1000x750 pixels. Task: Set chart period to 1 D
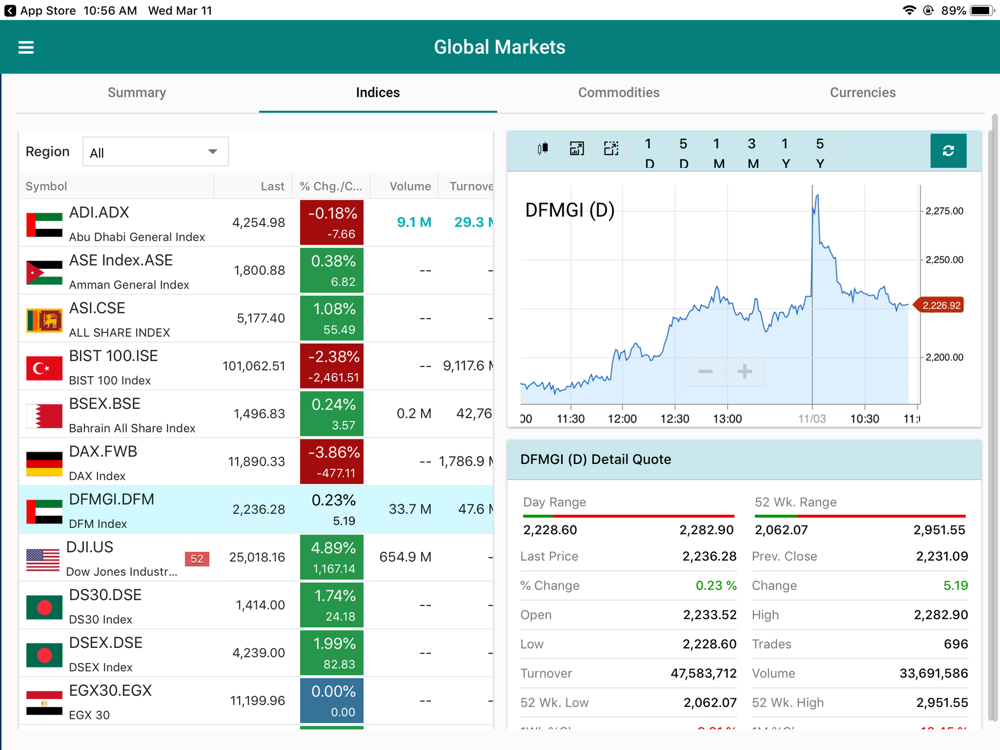point(649,153)
